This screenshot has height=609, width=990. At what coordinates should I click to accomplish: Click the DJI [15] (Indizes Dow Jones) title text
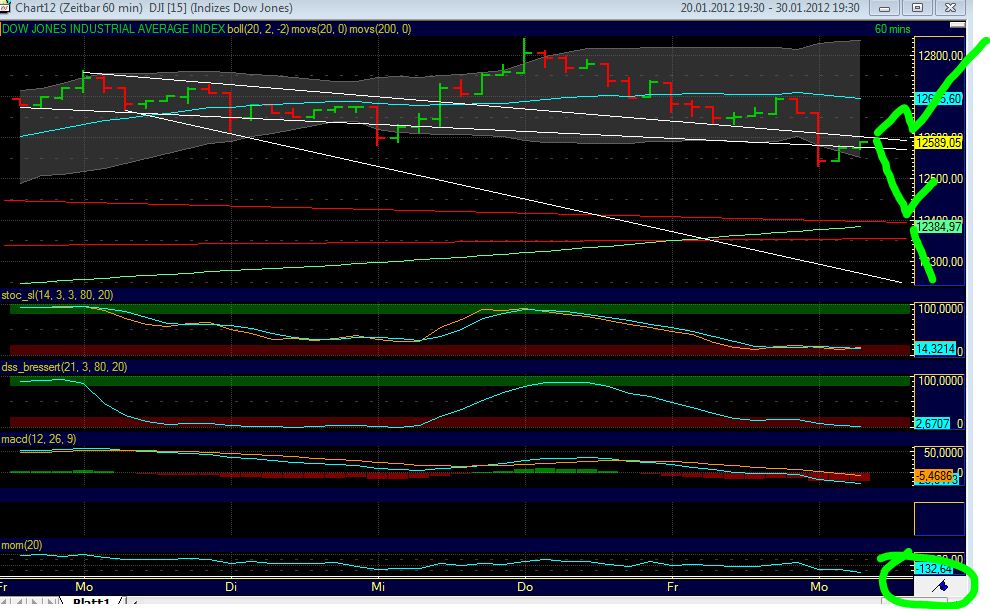coord(220,8)
